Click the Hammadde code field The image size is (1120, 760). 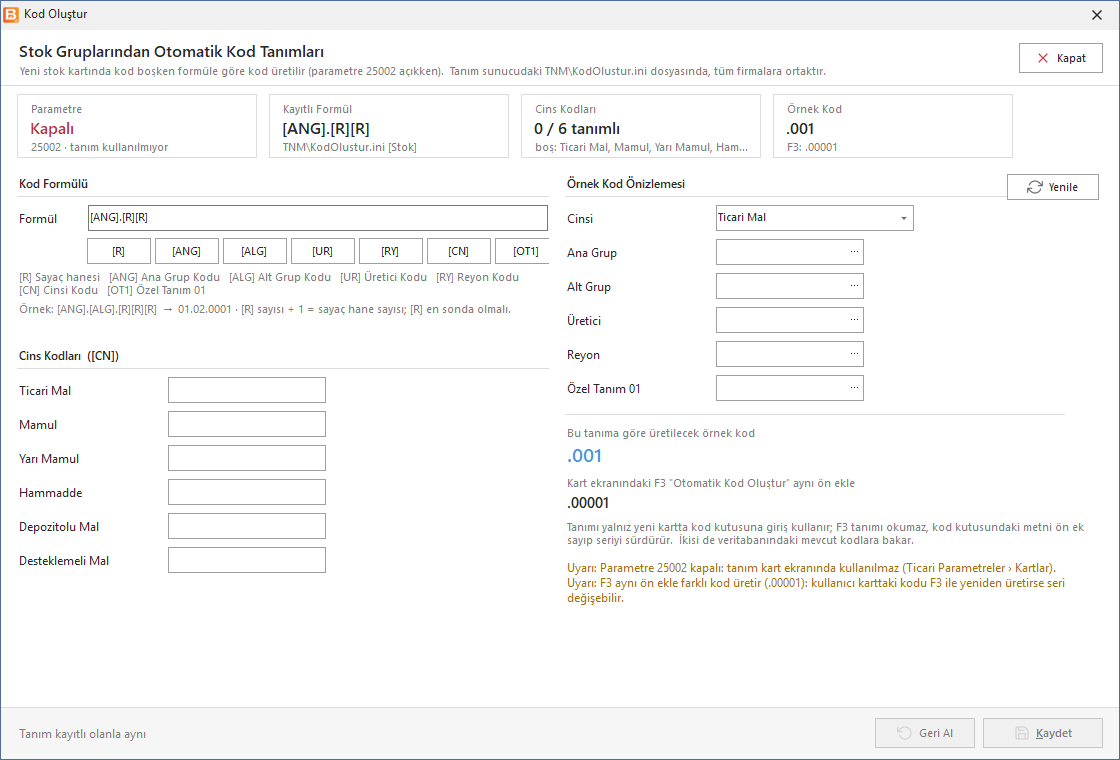pos(247,492)
